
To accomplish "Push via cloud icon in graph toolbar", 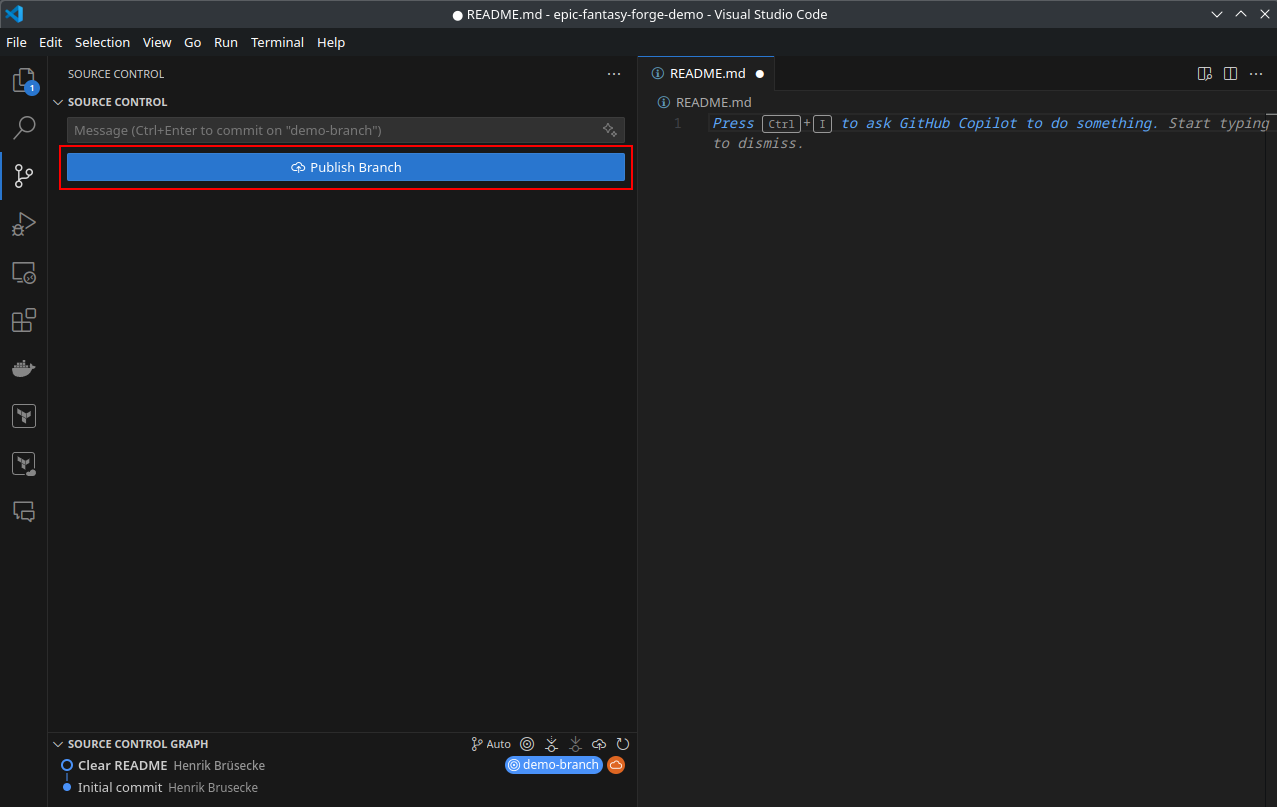I will tap(599, 744).
